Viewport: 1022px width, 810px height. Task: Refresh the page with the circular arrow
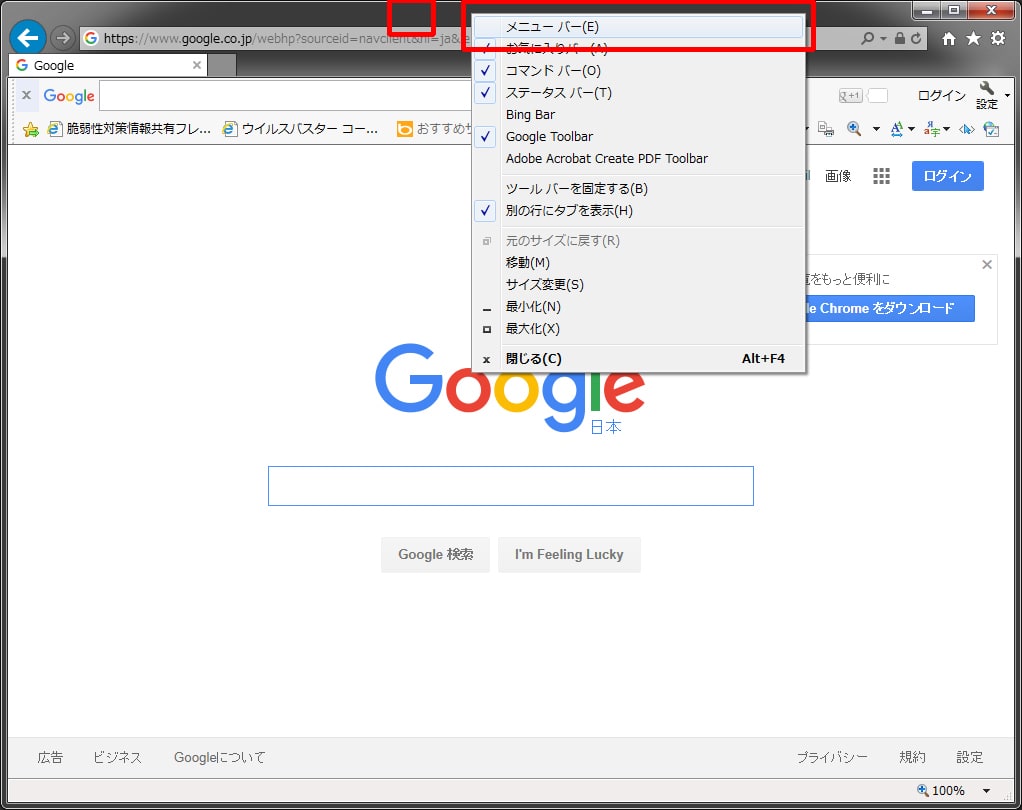(916, 38)
